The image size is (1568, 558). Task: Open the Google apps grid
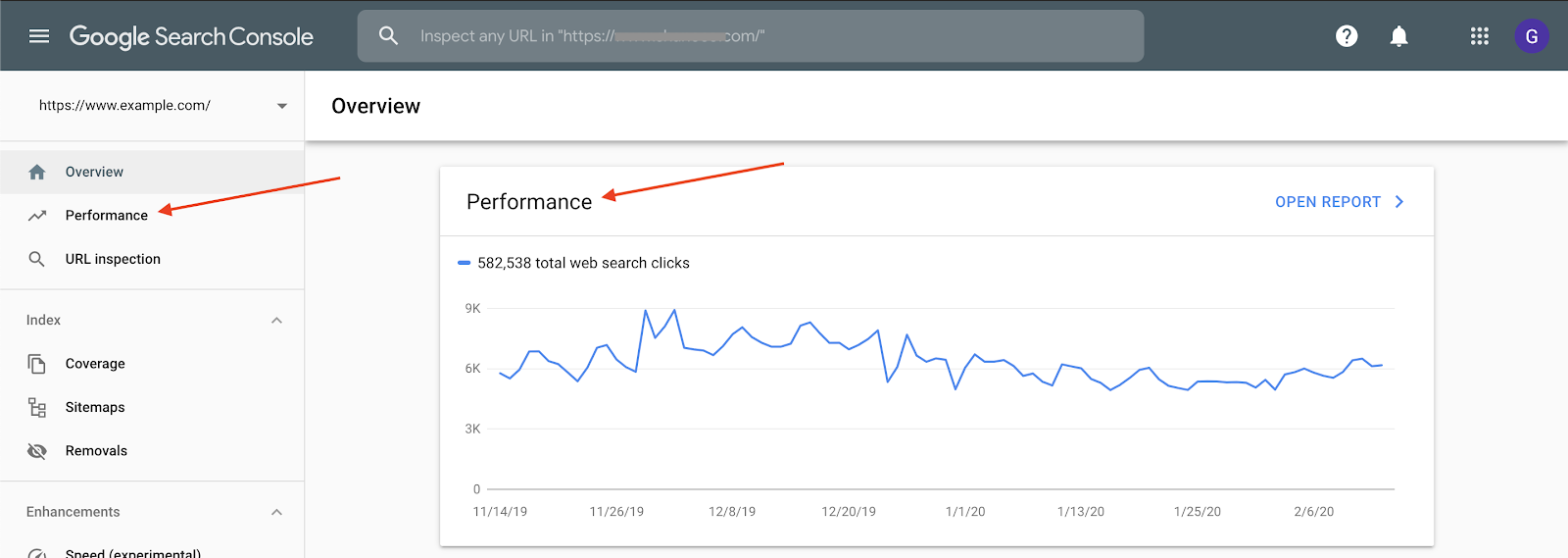click(1479, 36)
